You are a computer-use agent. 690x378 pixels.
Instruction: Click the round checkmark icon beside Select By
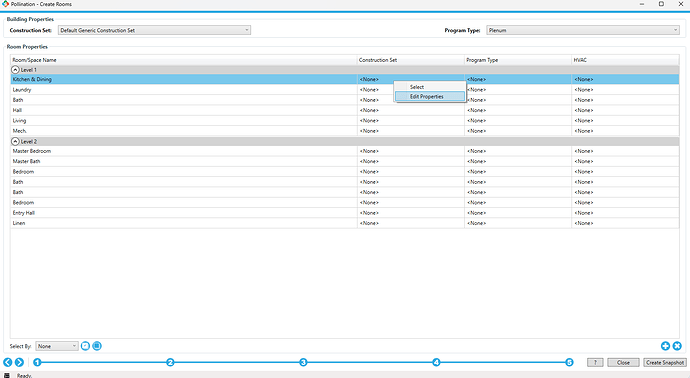pos(85,346)
